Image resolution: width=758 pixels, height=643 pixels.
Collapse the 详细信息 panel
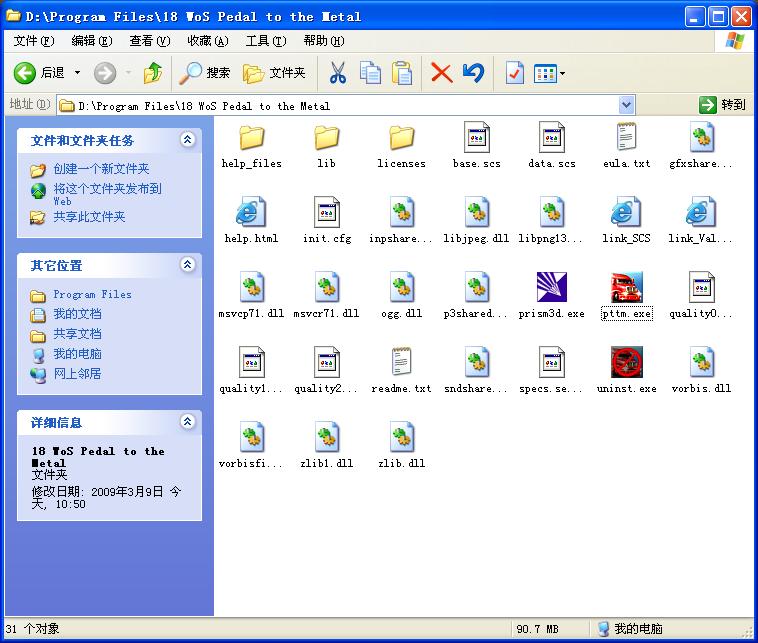187,423
